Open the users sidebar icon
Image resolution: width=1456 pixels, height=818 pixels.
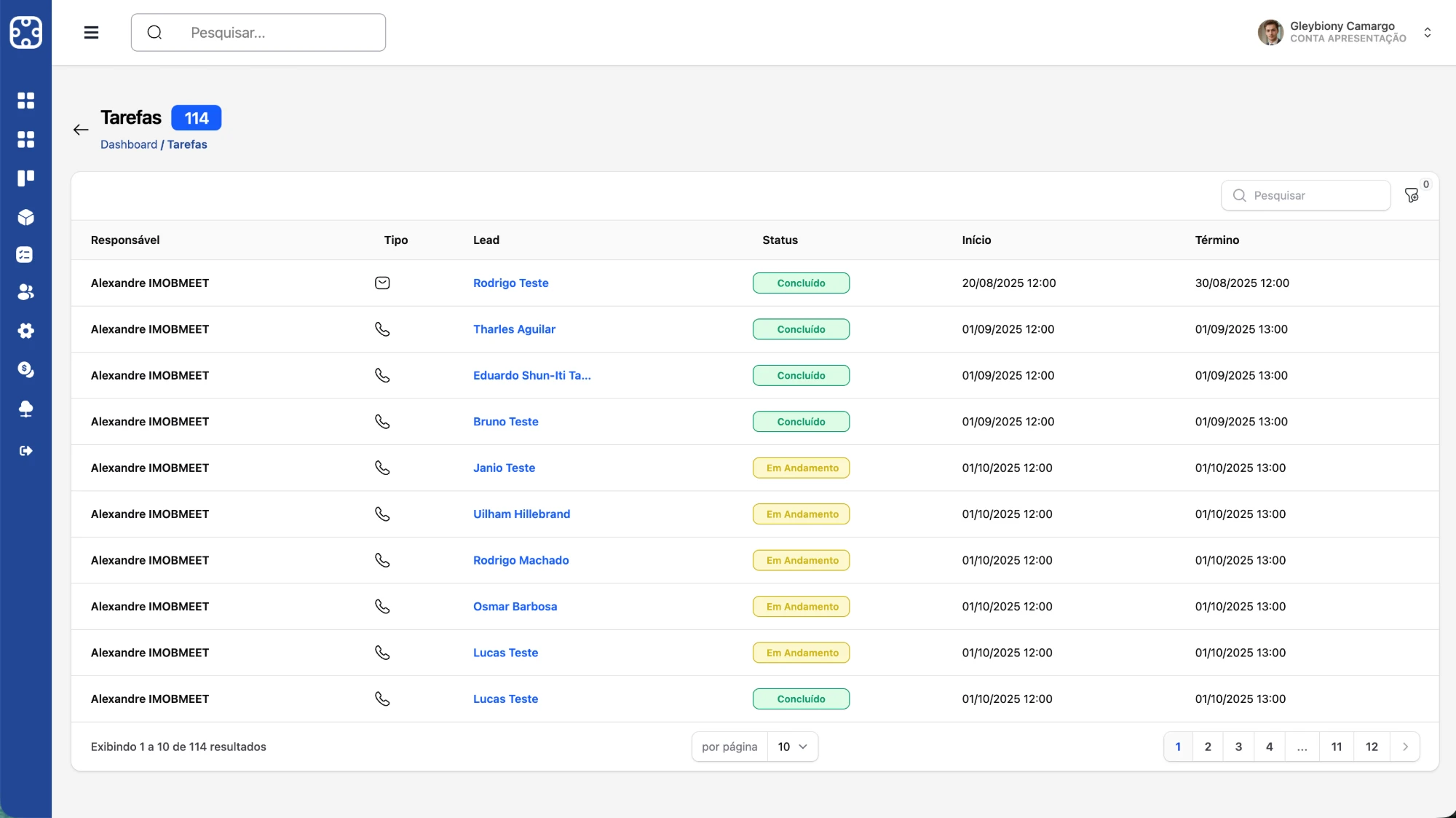coord(25,292)
